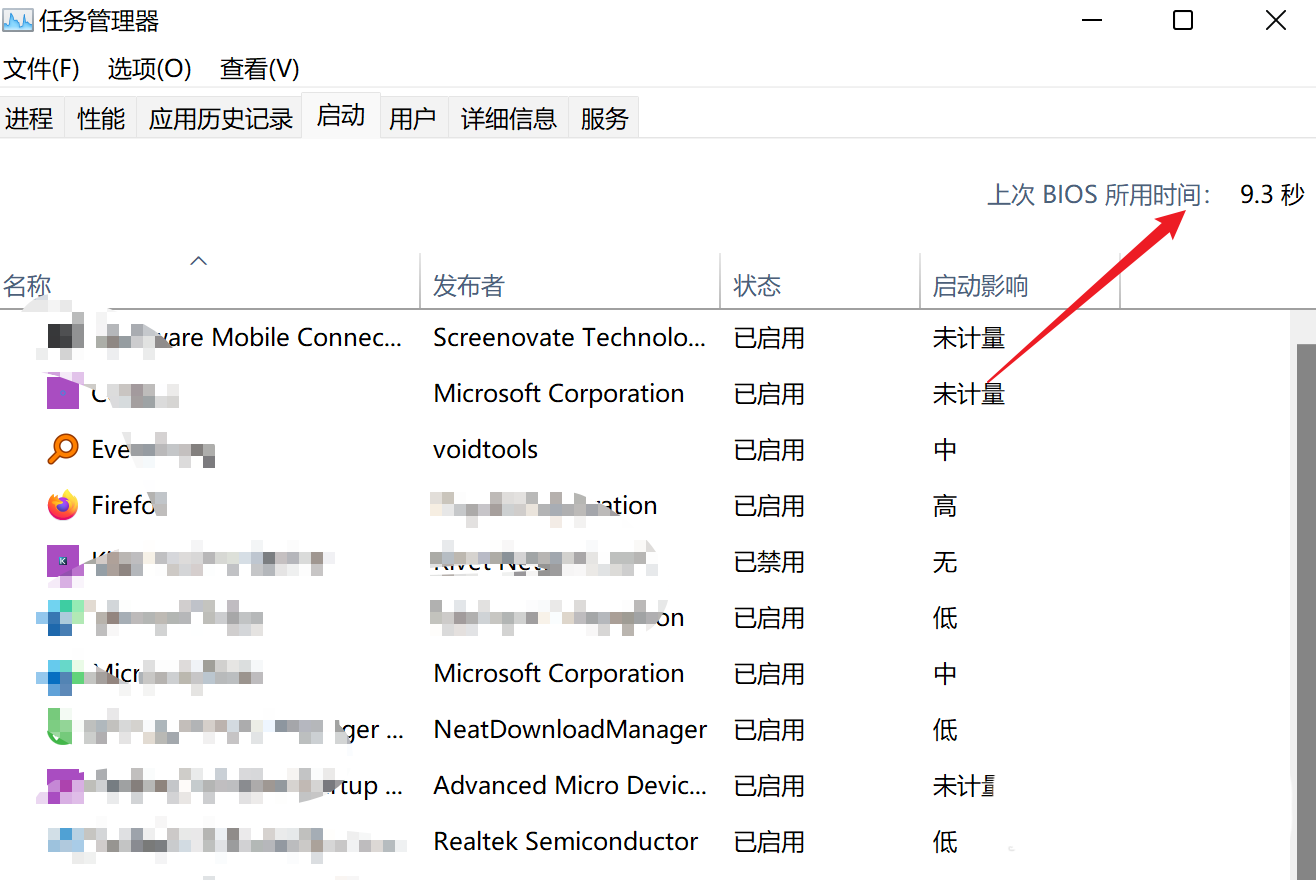Select the Advanced Micro Devices startup icon
The height and width of the screenshot is (880, 1316).
(62, 785)
